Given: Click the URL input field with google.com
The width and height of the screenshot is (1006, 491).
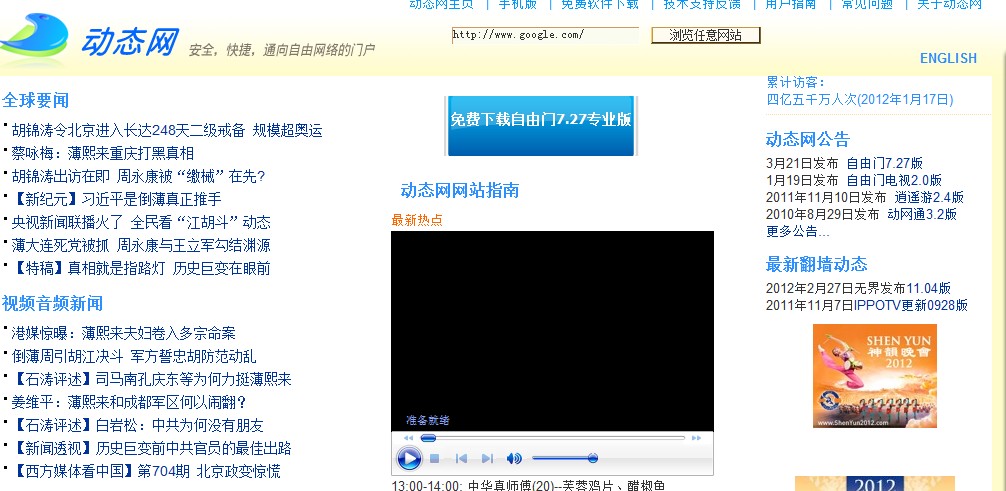Looking at the screenshot, I should 544,35.
